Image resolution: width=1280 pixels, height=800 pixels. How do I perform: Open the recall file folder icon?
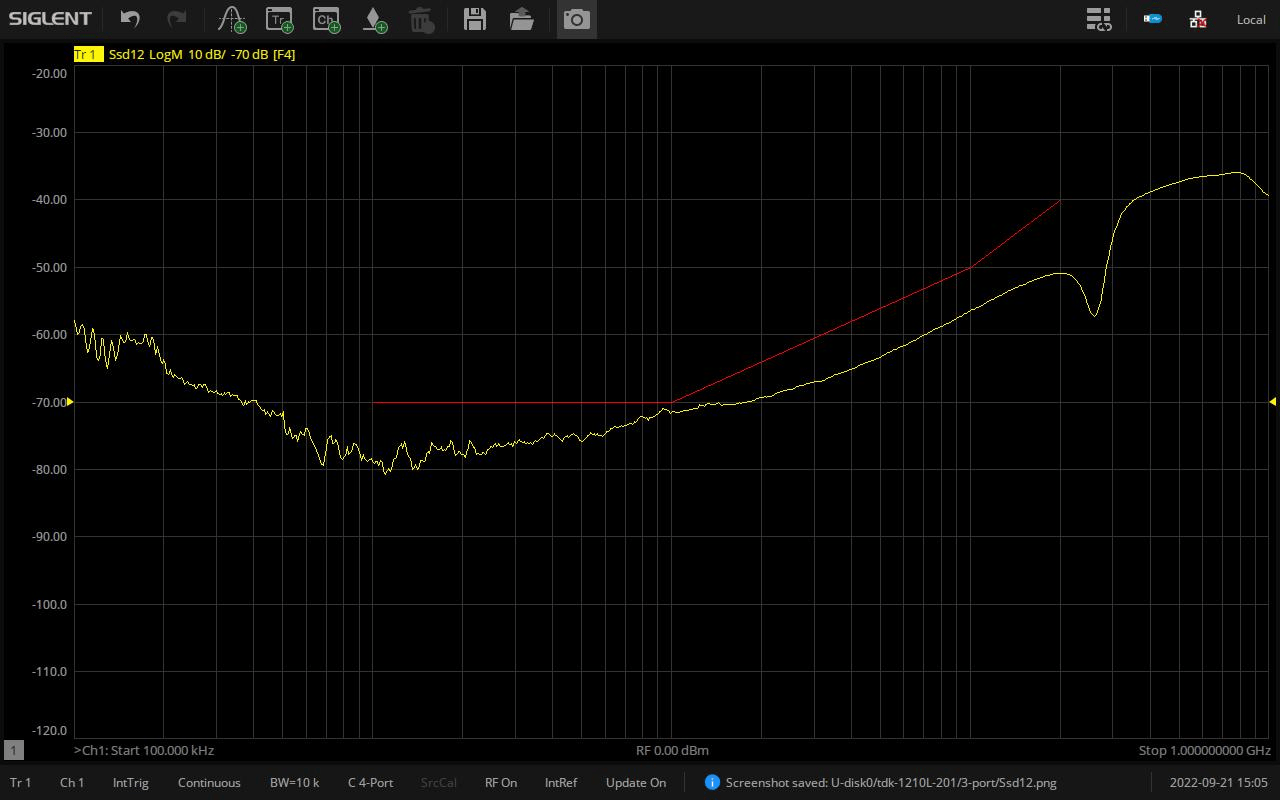[x=521, y=19]
